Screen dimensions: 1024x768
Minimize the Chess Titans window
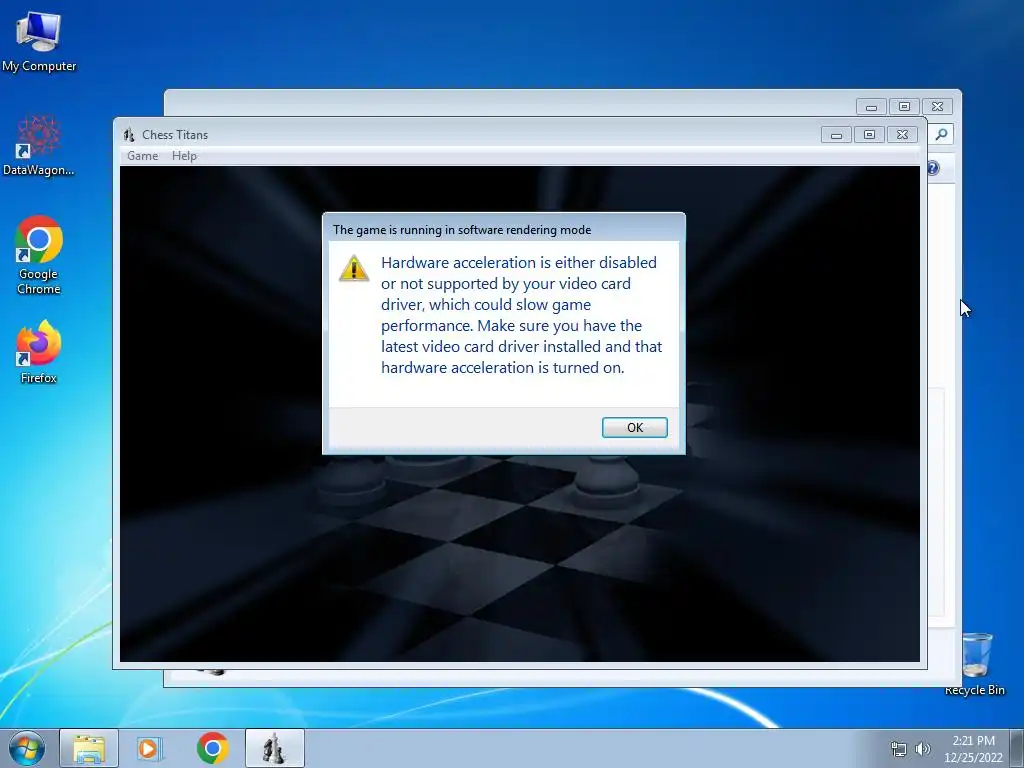pos(836,135)
